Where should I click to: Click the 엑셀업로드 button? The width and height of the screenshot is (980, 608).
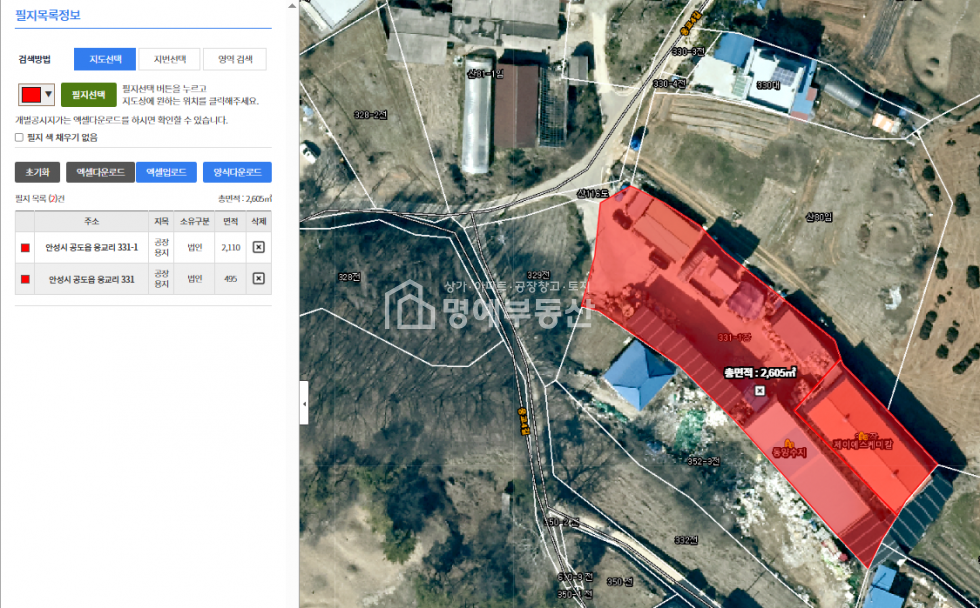point(166,172)
